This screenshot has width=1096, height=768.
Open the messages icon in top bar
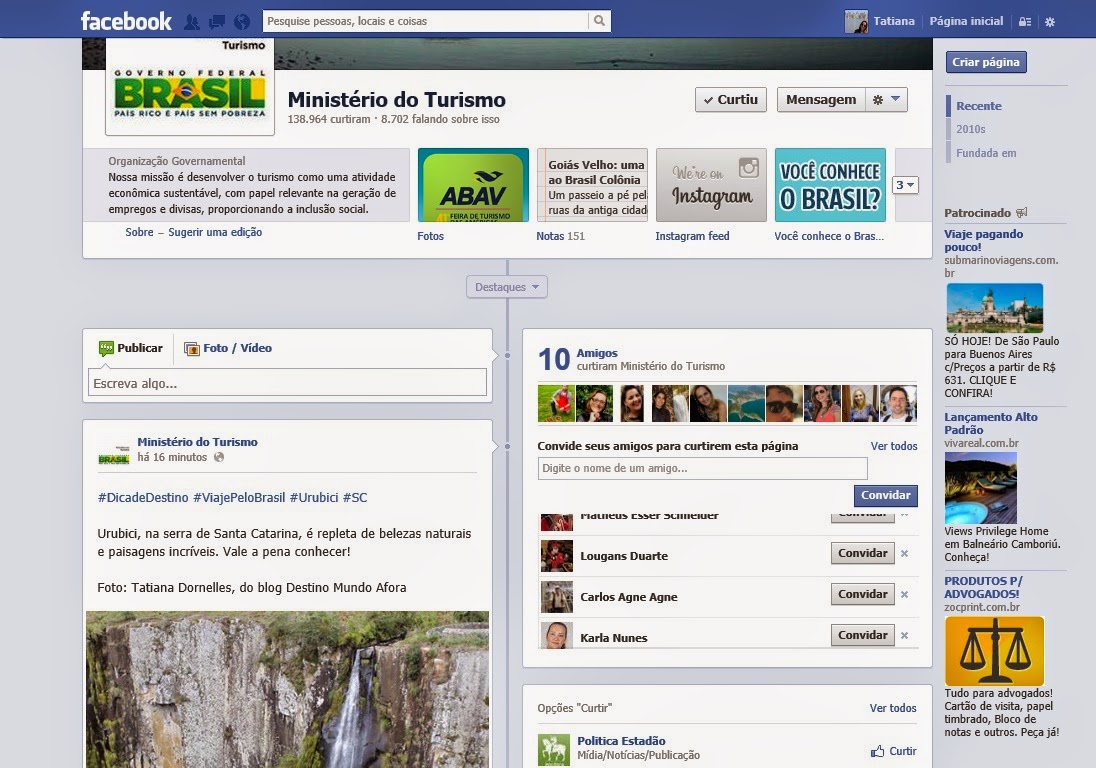[x=217, y=22]
